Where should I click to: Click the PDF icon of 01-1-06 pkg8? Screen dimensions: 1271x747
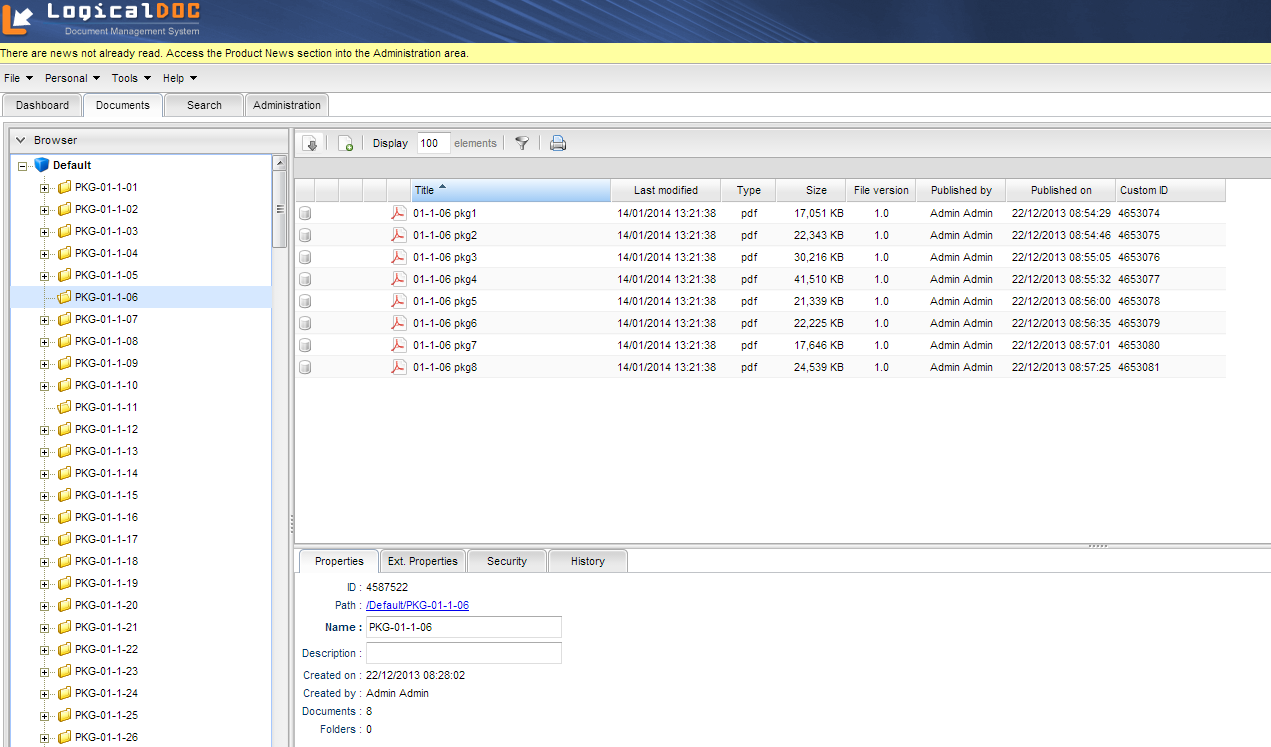pos(398,367)
